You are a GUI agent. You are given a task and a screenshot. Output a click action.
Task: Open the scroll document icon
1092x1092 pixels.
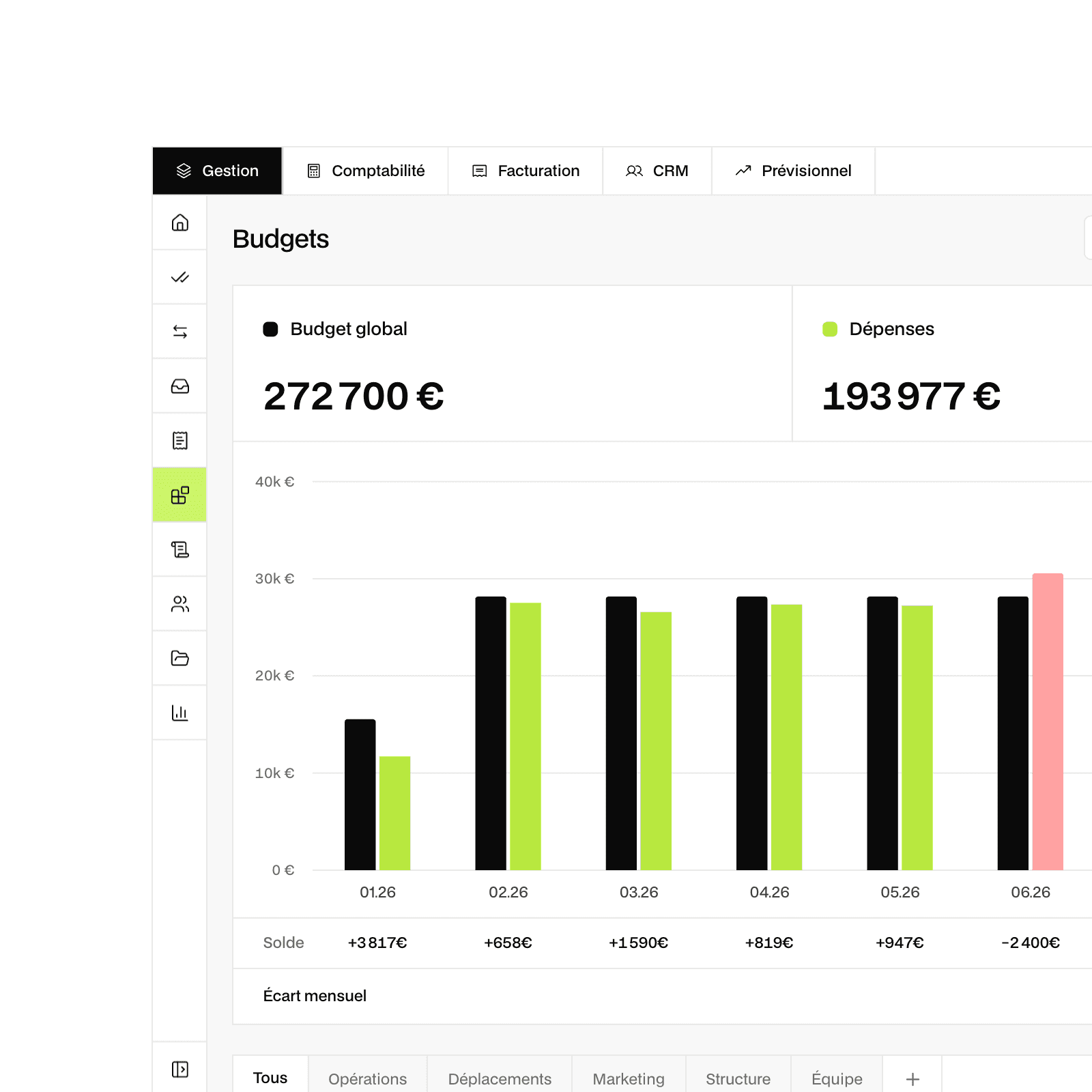click(x=179, y=549)
